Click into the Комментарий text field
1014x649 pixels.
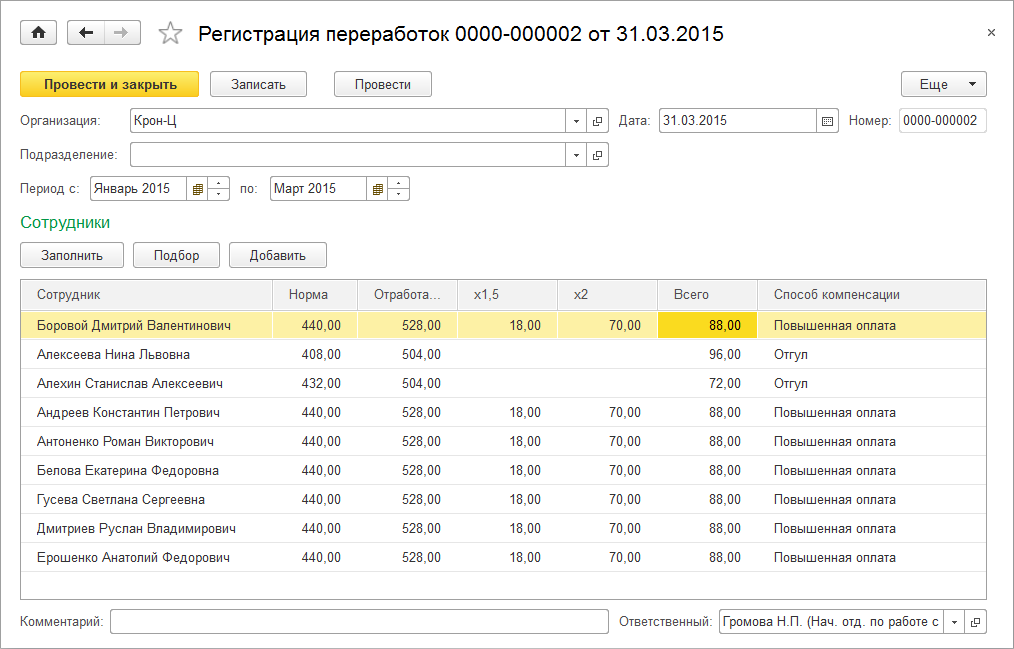(359, 622)
